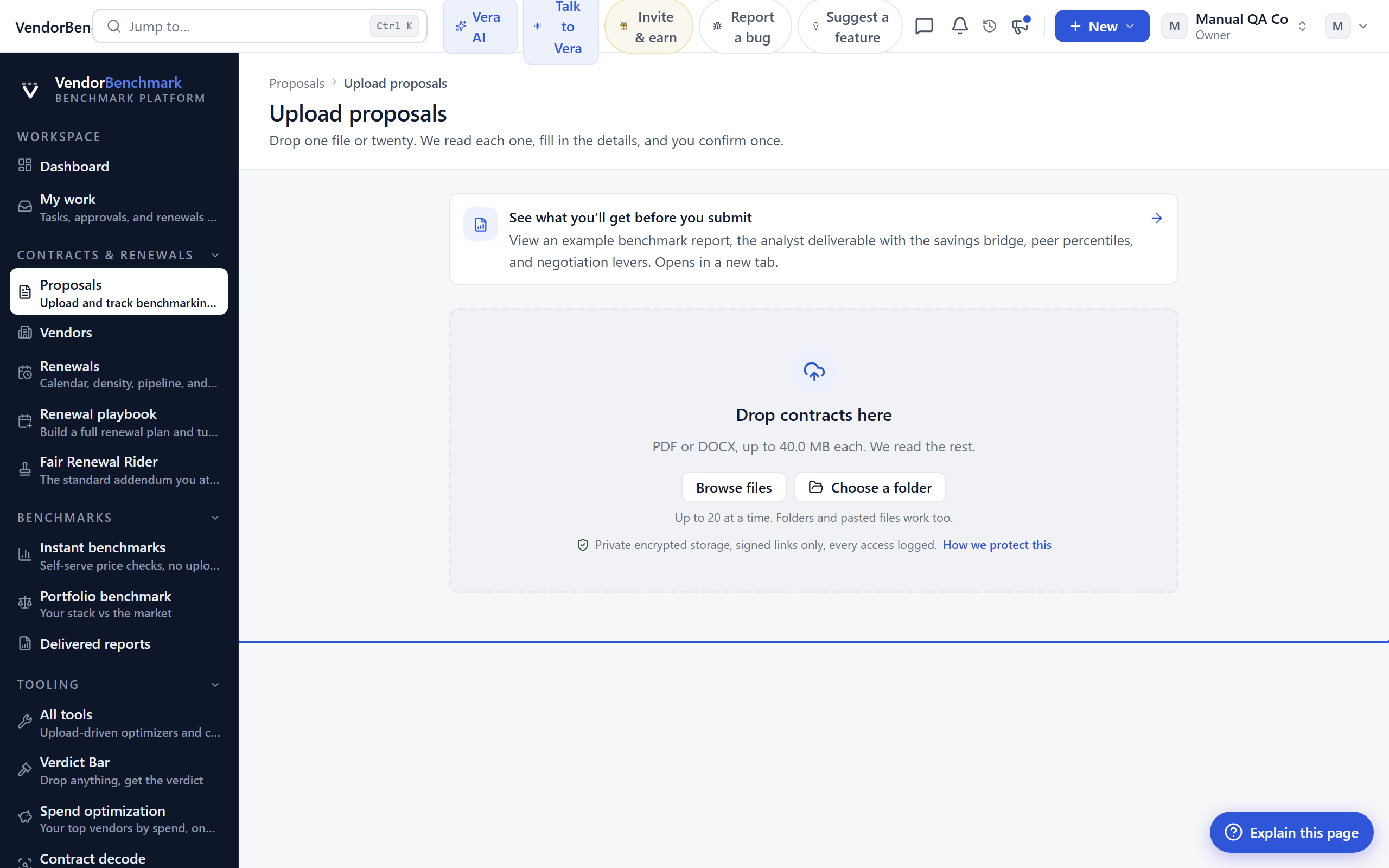Click the Portfolio benchmark scales icon

pos(24,603)
